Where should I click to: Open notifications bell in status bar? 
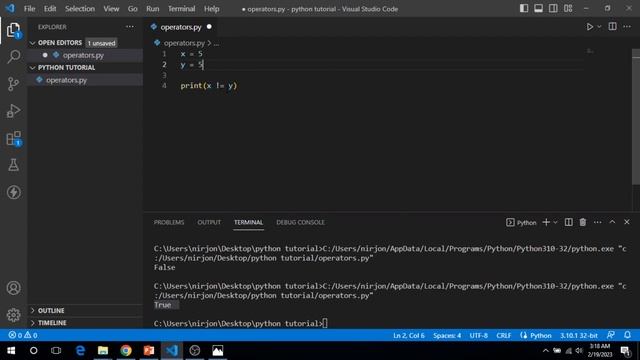[x=627, y=335]
